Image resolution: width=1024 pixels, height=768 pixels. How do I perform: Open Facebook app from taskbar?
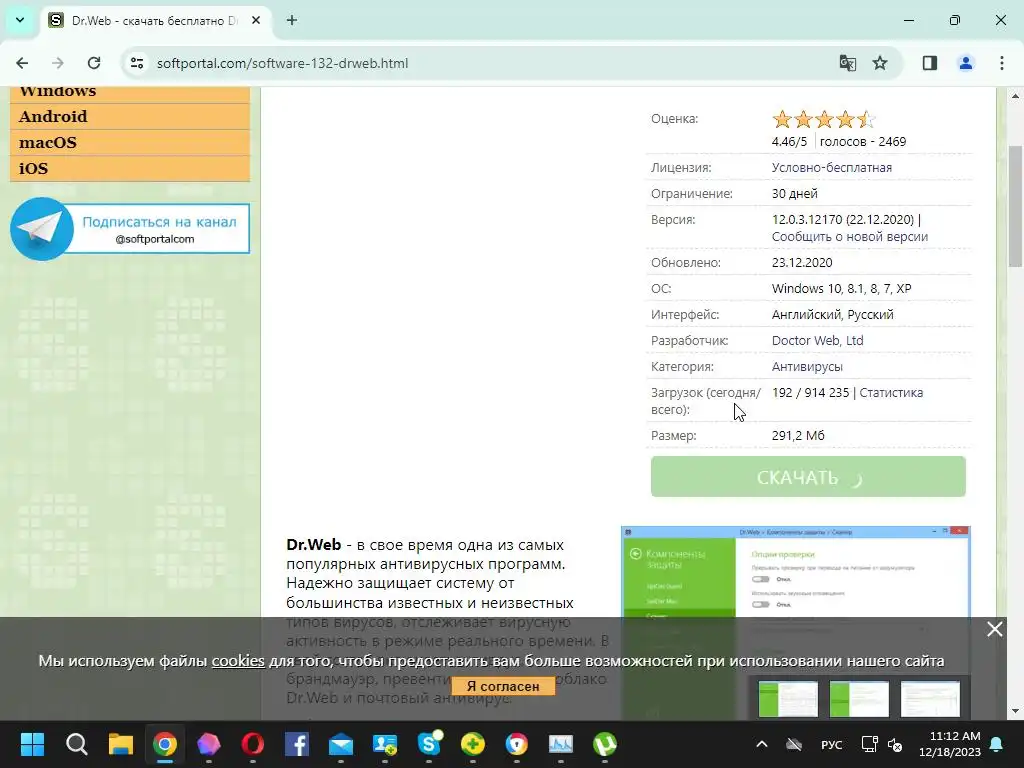(x=296, y=744)
